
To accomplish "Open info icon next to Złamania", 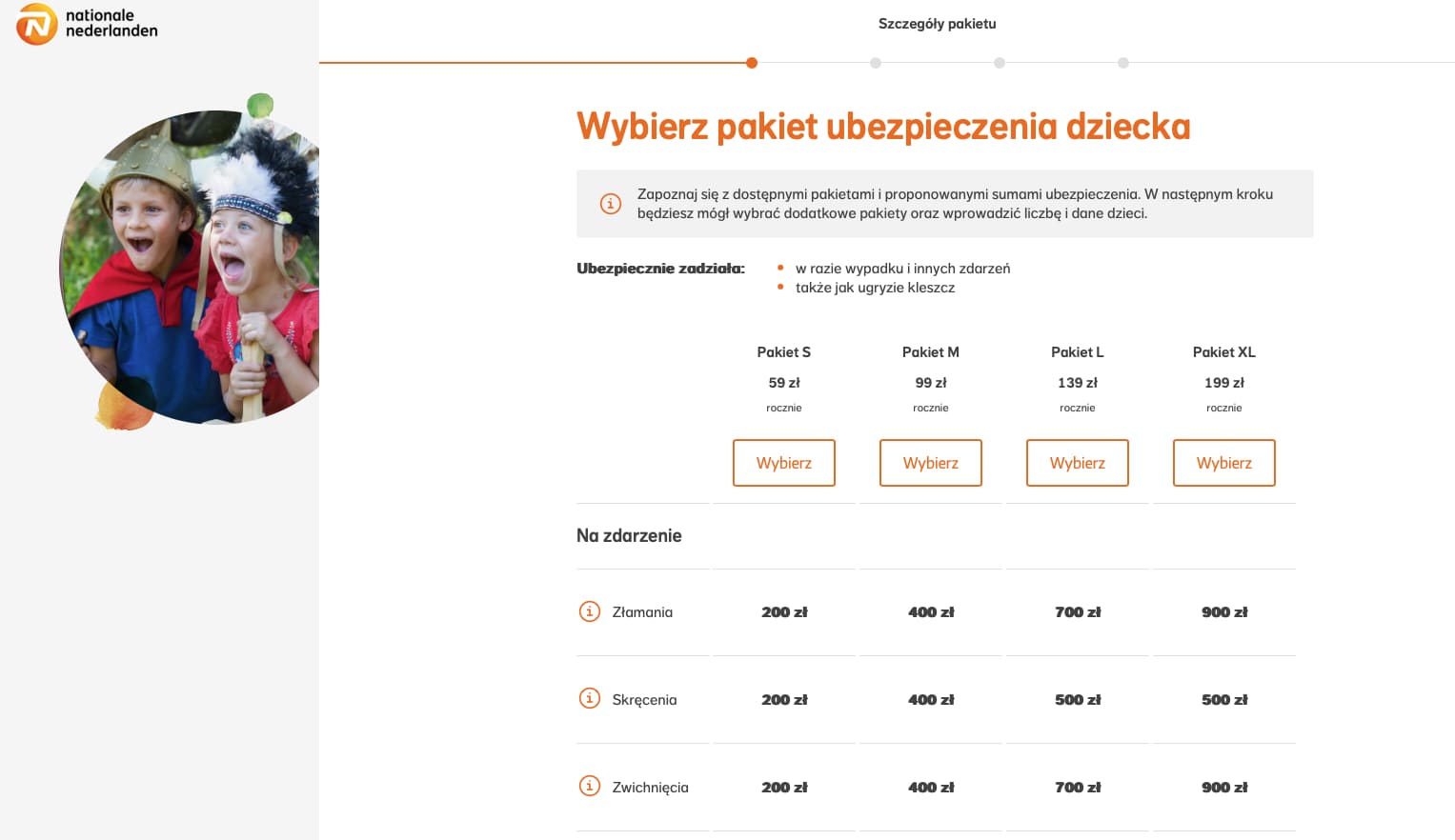I will (x=590, y=611).
